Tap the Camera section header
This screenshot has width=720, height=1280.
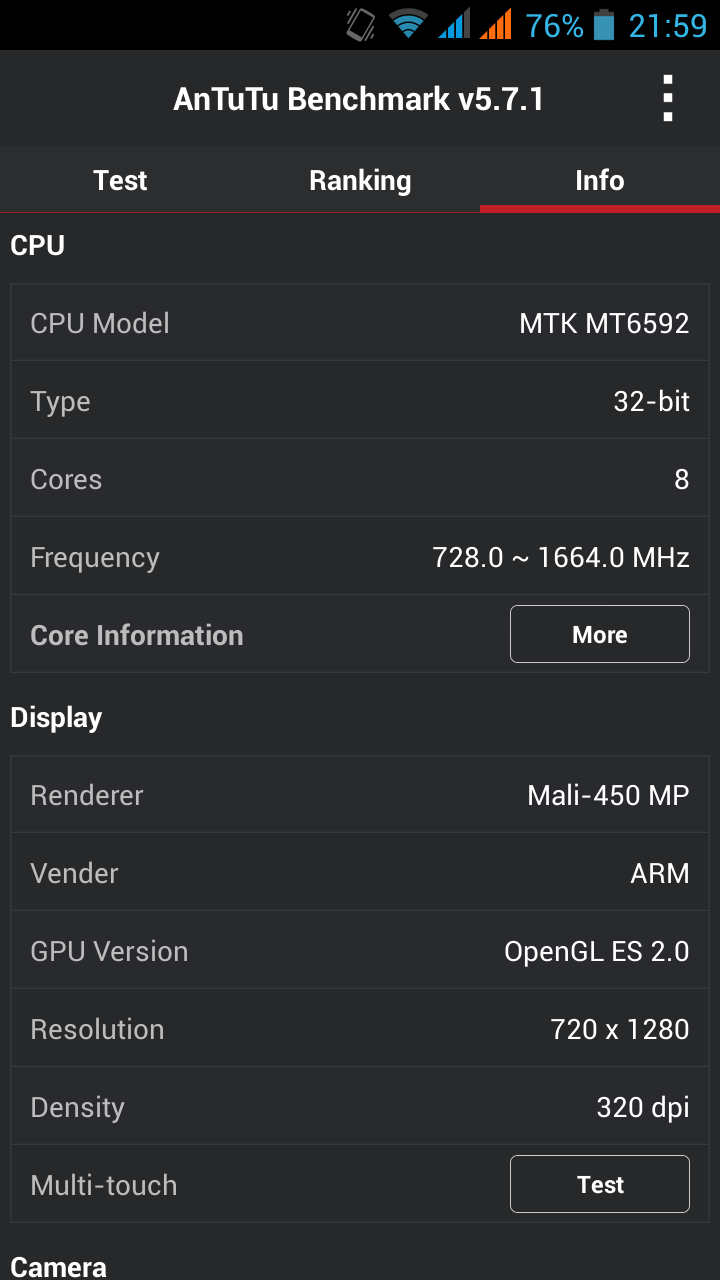58,1265
